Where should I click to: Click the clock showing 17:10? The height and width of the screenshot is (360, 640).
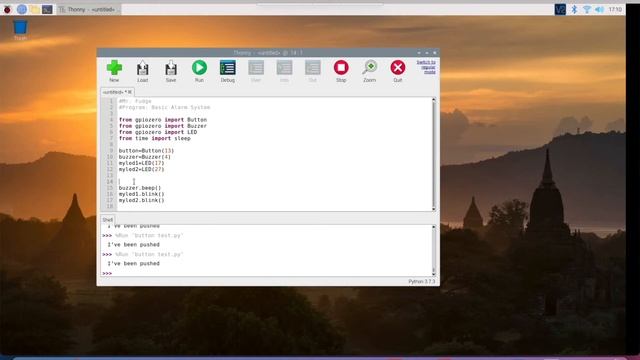pos(615,9)
